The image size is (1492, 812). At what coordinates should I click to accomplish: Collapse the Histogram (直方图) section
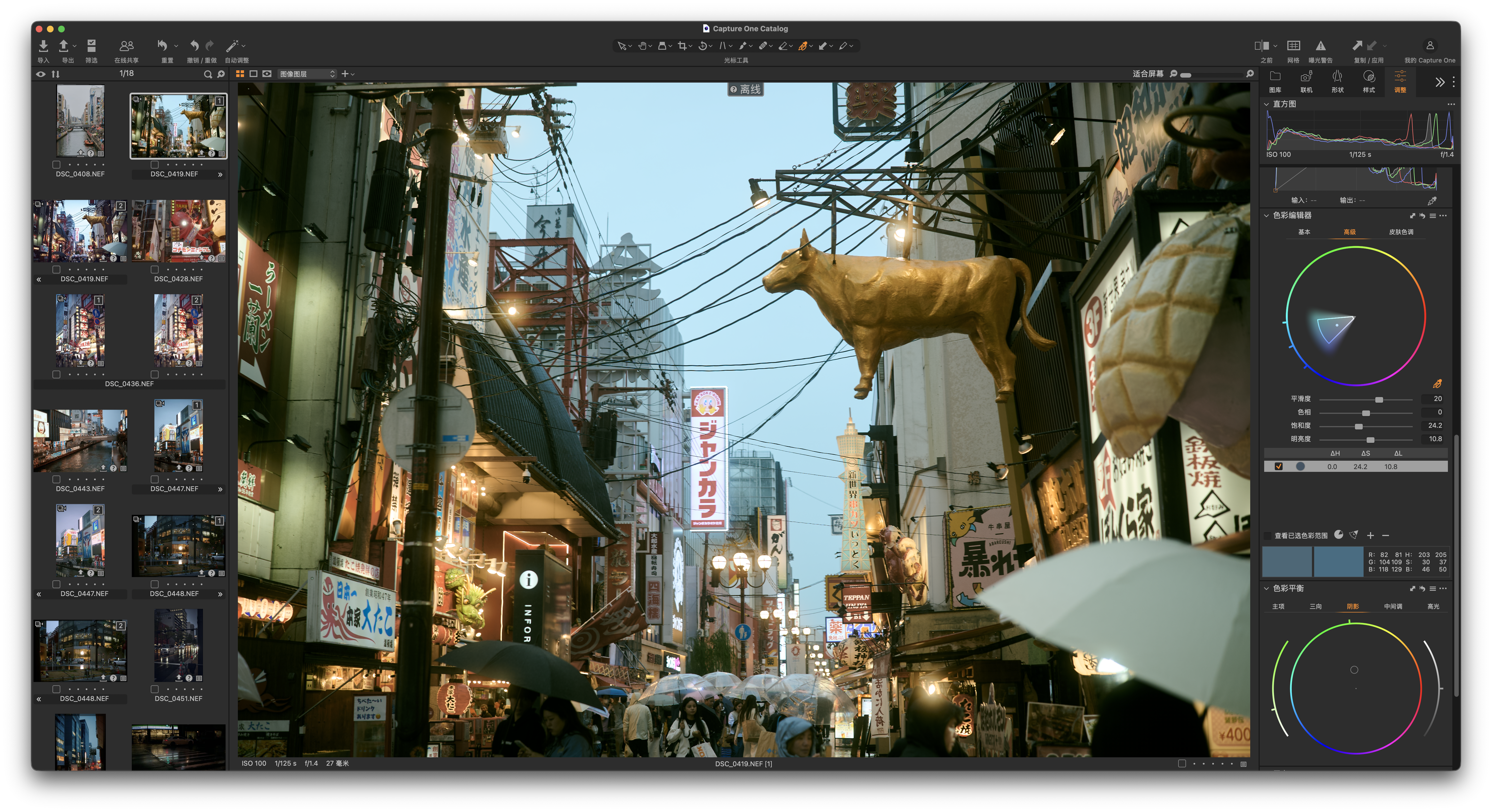coord(1266,104)
